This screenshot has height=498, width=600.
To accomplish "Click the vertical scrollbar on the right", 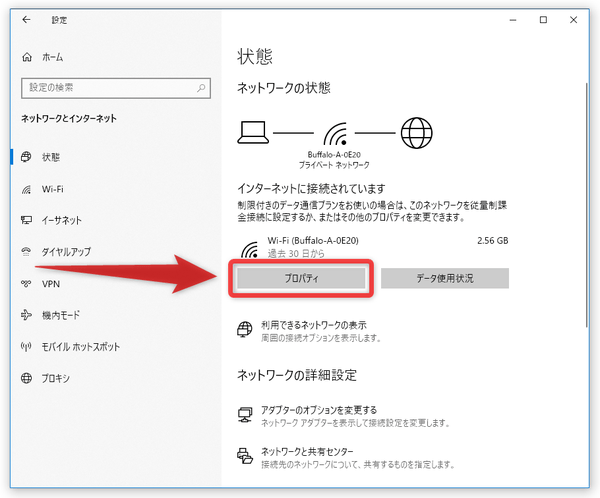I will click(x=586, y=205).
